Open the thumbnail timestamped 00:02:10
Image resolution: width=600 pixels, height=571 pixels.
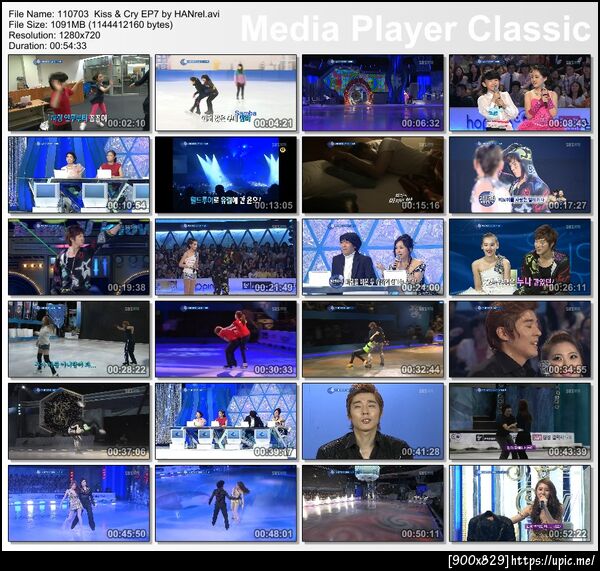point(79,93)
